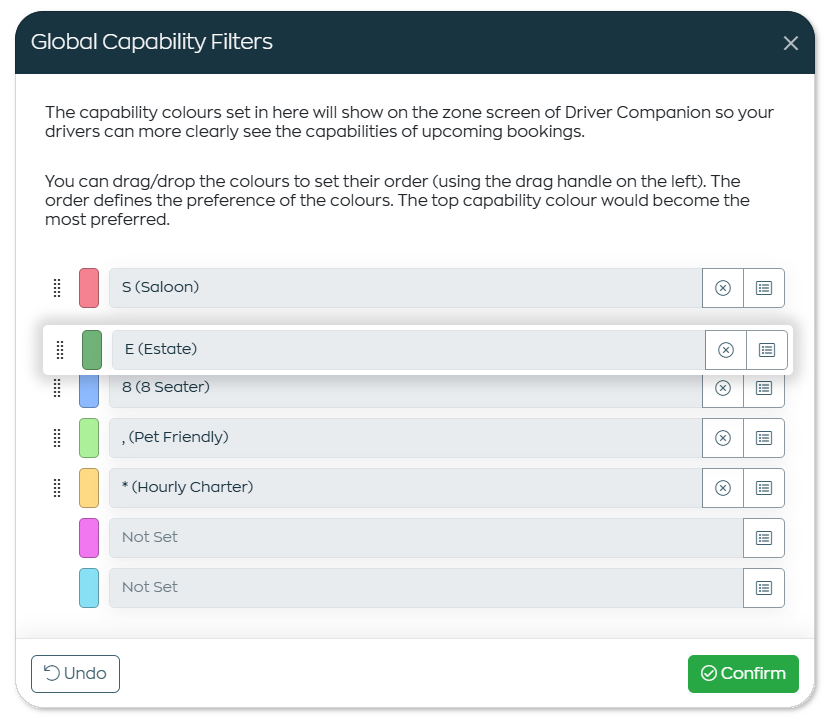The width and height of the screenshot is (833, 728).
Task: Click the Undo button
Action: [x=75, y=674]
